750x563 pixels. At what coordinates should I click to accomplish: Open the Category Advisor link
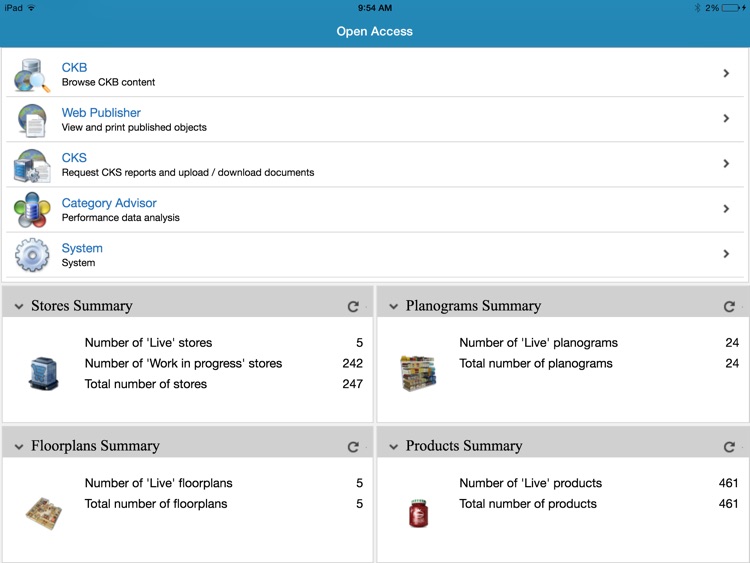tap(109, 203)
